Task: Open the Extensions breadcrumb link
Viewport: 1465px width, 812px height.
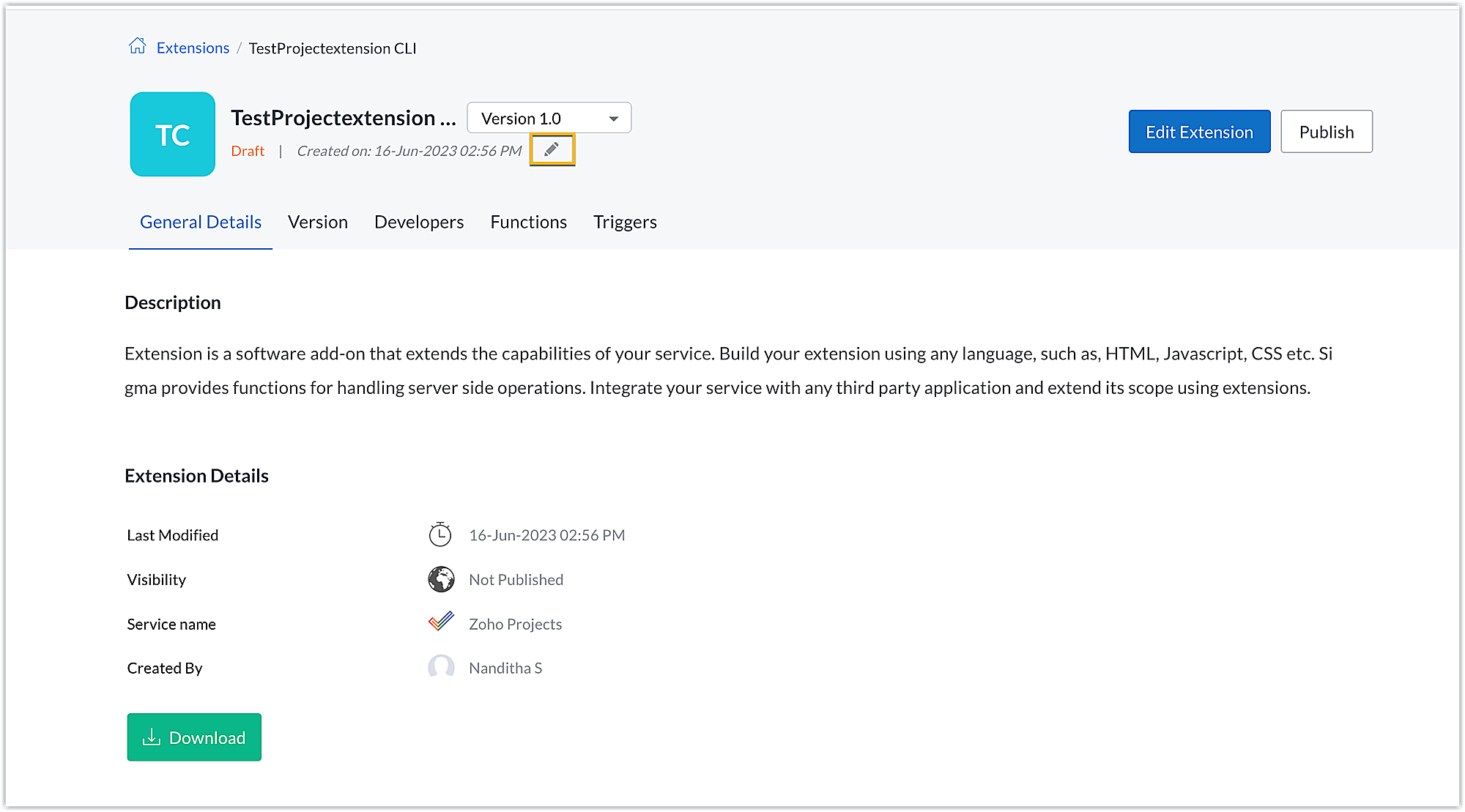Action: pos(193,48)
